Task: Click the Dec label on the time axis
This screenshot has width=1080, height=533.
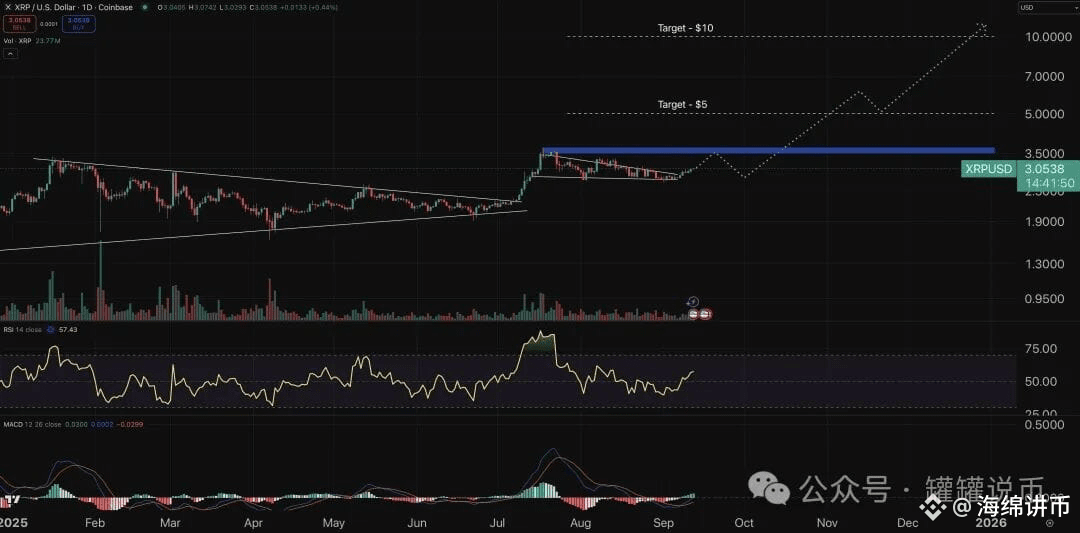Action: click(x=907, y=523)
